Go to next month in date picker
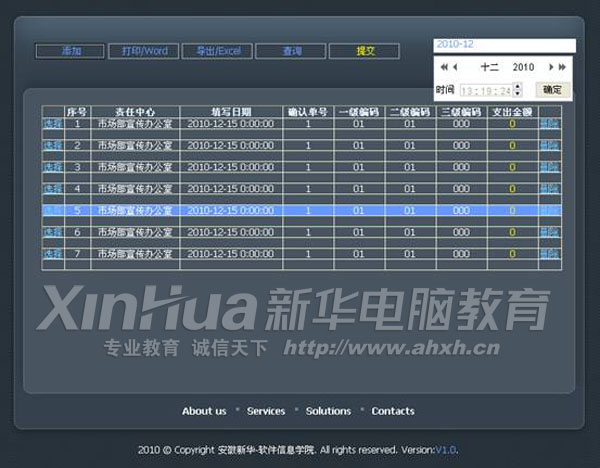Screen dimensions: 600x468 pyautogui.click(x=551, y=67)
